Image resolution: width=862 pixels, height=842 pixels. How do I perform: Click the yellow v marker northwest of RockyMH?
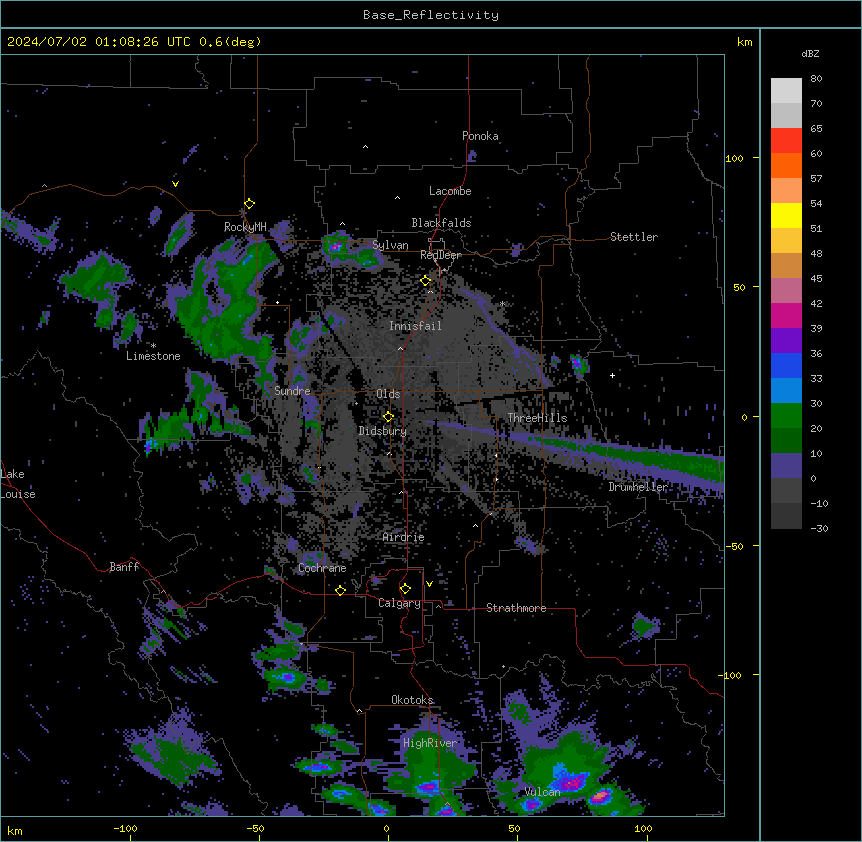[175, 184]
